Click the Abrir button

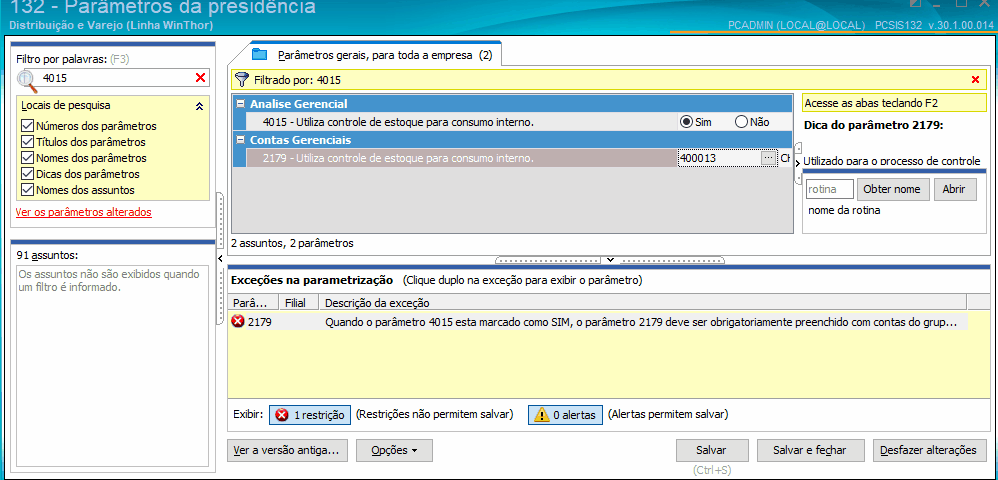[x=954, y=189]
